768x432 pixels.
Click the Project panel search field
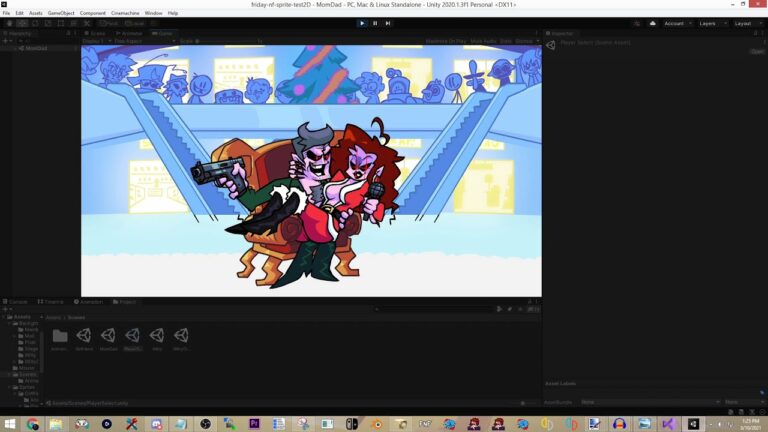coord(432,309)
